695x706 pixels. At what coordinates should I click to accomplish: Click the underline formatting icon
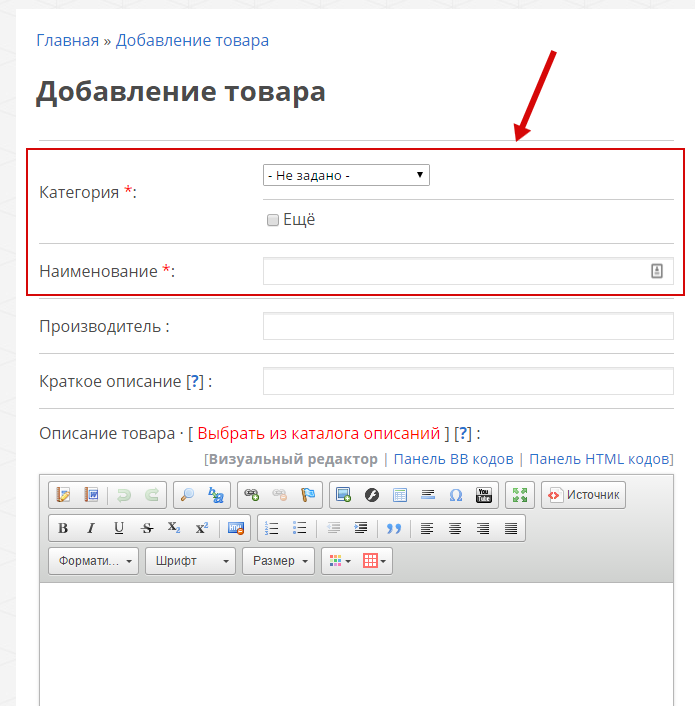[x=119, y=528]
